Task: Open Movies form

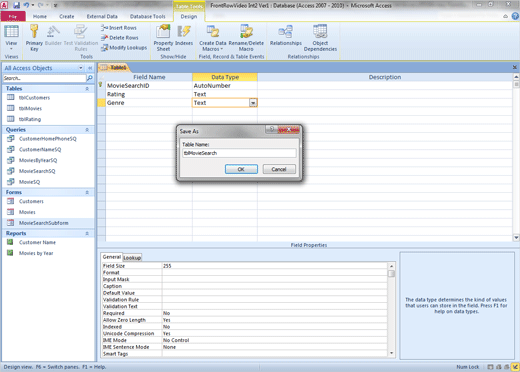Action: (27, 212)
